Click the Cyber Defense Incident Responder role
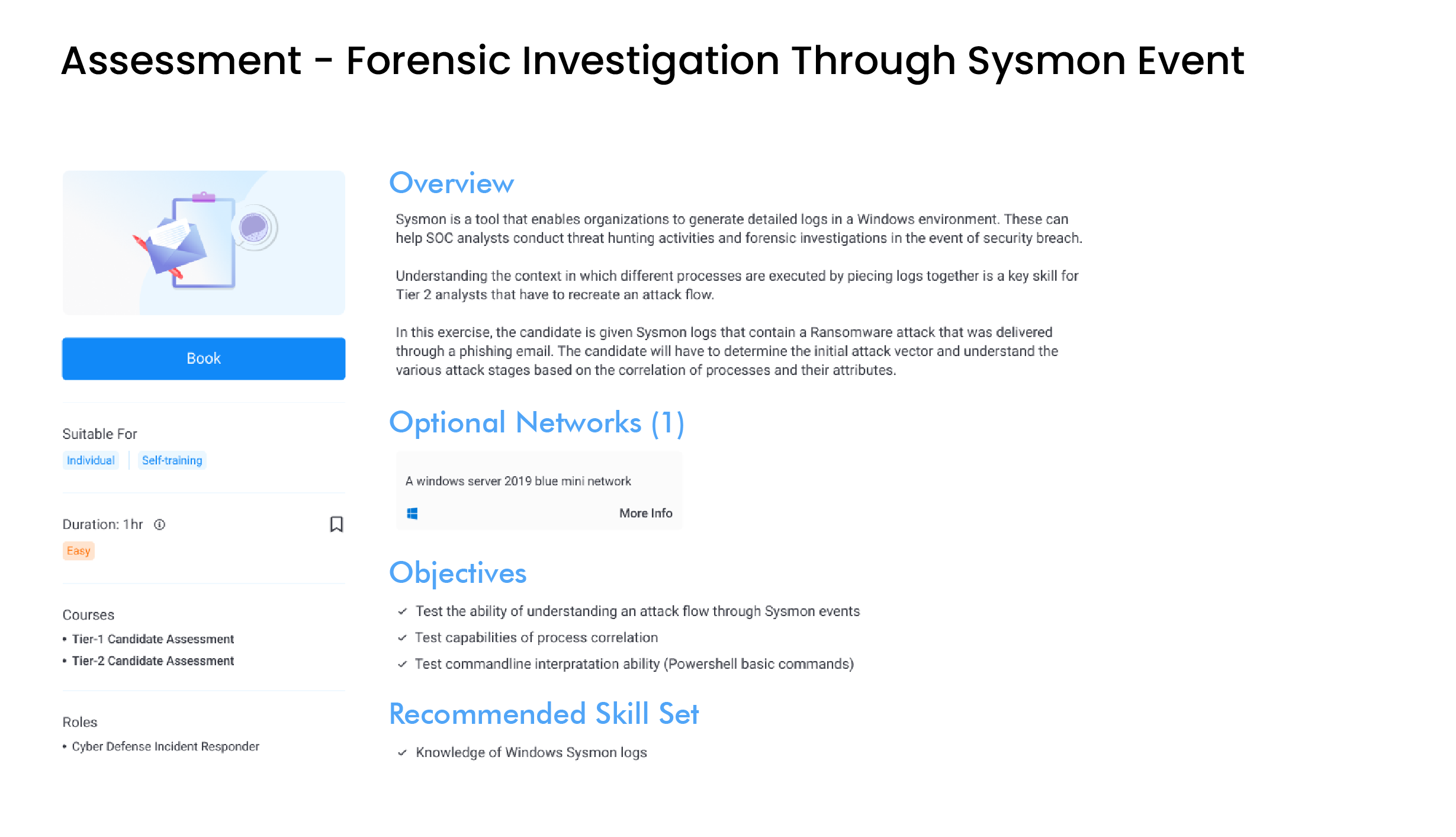1456x837 pixels. tap(165, 746)
